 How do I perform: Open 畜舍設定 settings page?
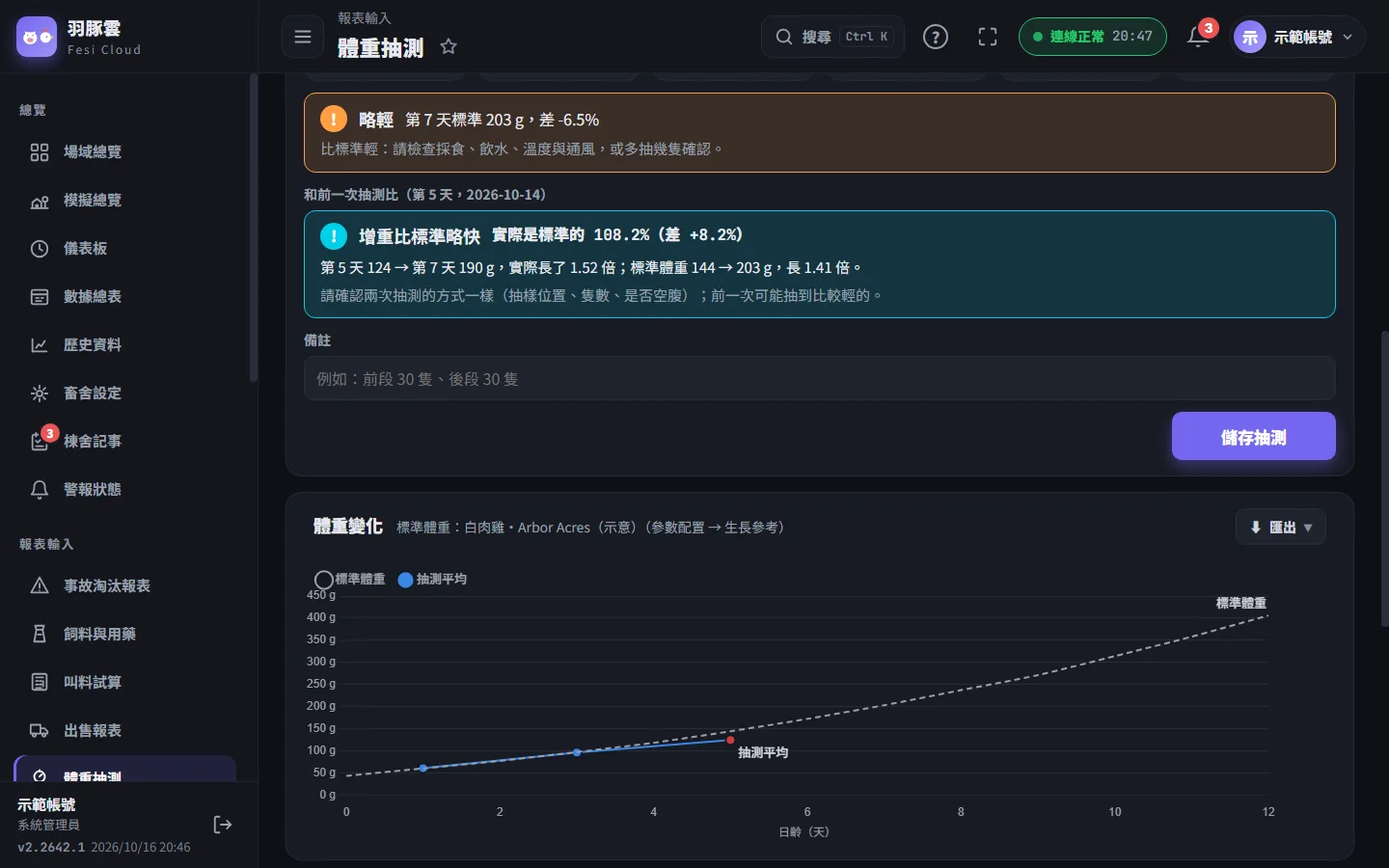coord(125,393)
